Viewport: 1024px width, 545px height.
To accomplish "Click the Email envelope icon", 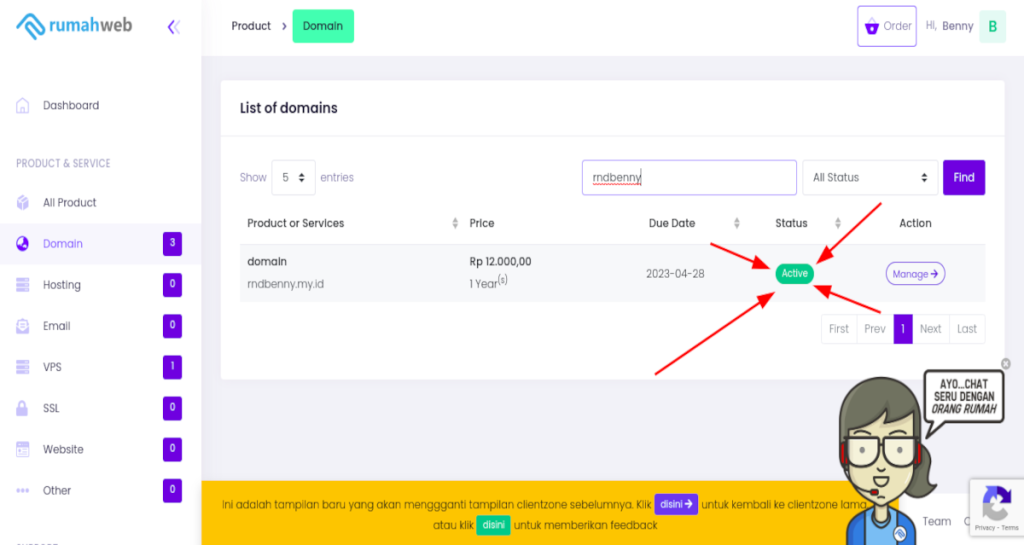I will pos(23,326).
